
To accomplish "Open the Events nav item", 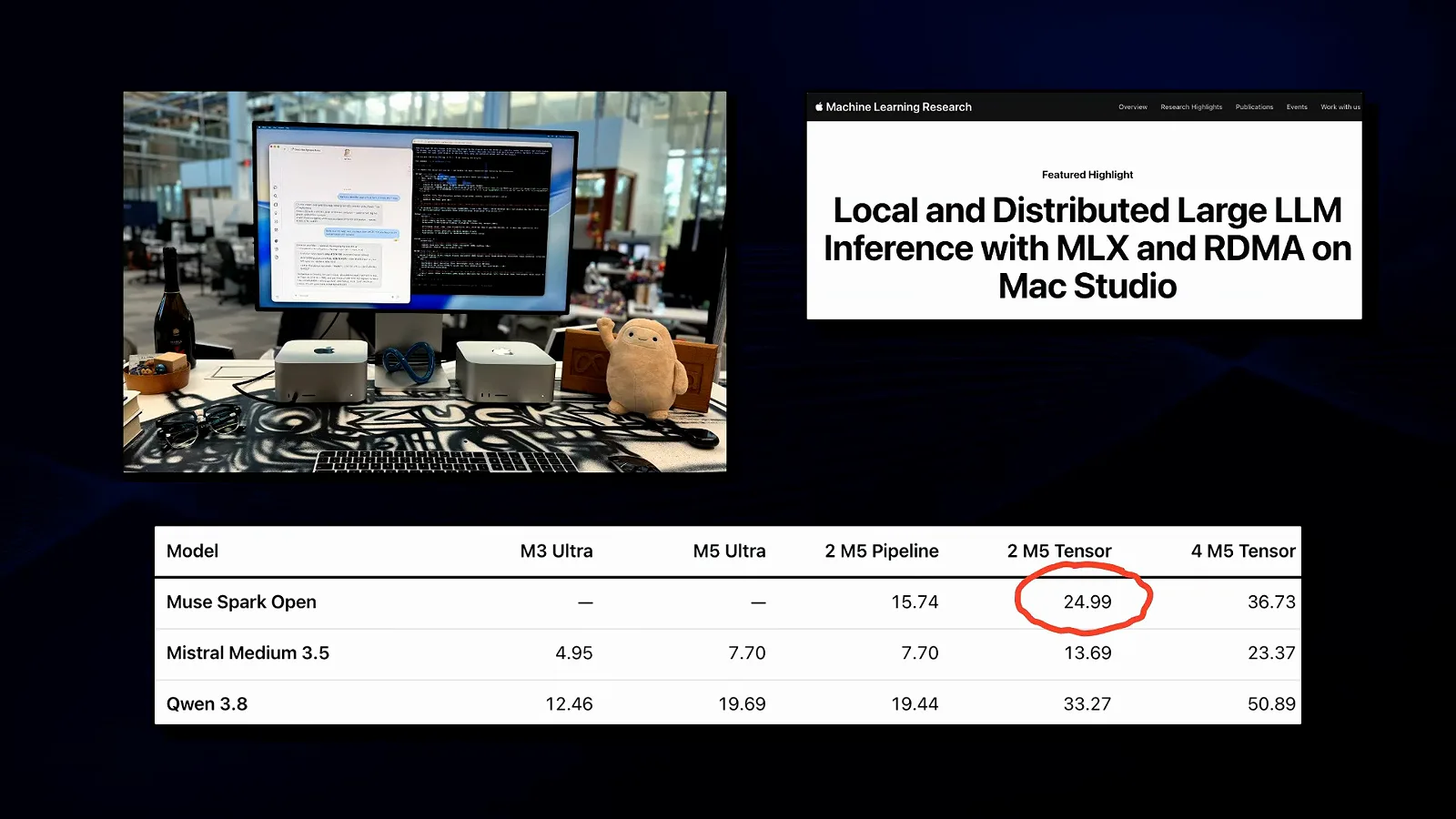I will (1297, 107).
